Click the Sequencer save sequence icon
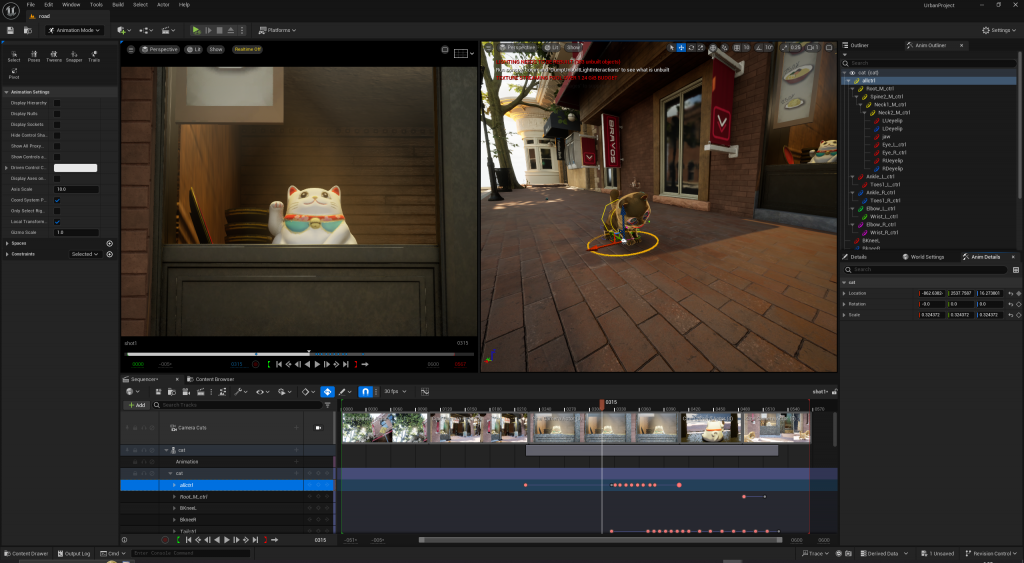 (x=158, y=392)
